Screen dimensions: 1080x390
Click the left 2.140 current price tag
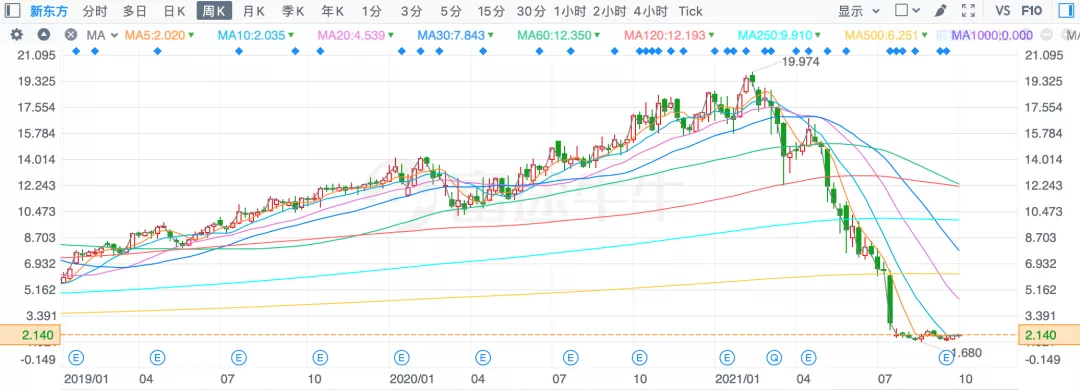tap(31, 335)
